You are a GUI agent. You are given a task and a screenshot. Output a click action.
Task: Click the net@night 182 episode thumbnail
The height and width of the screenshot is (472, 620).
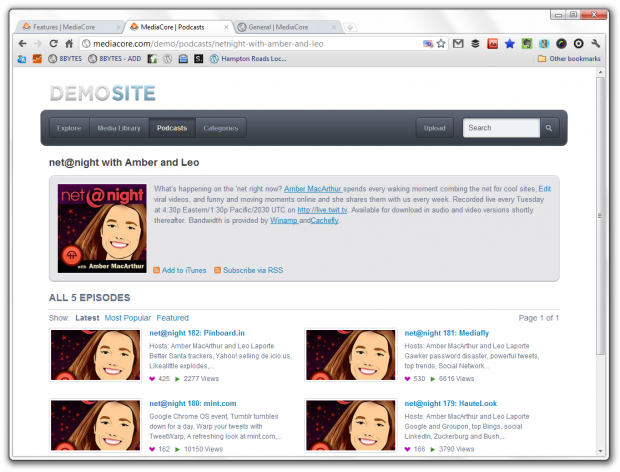coord(95,355)
